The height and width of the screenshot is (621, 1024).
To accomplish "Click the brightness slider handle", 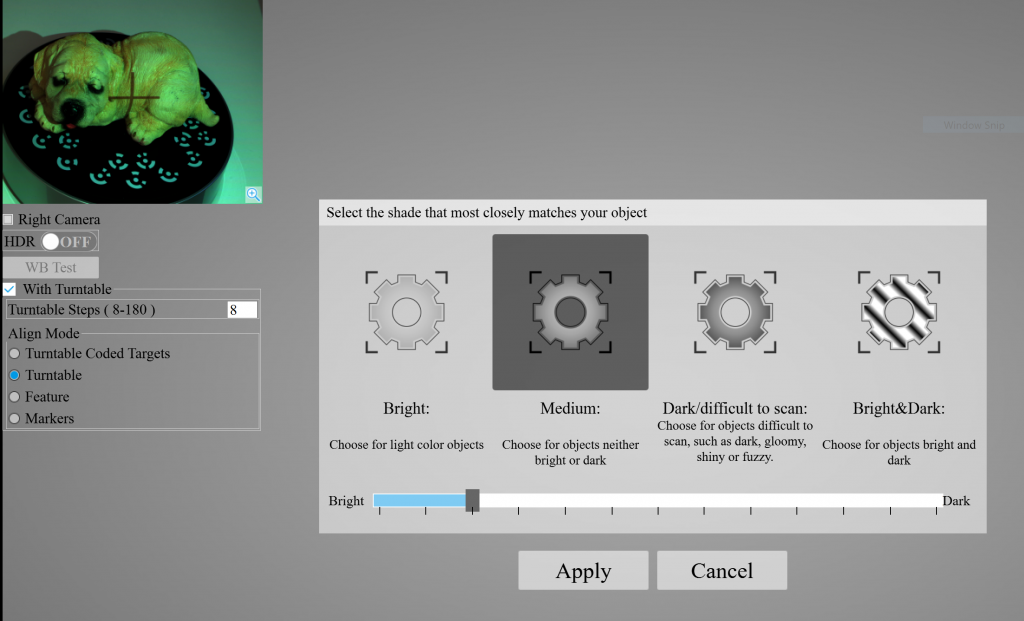I will [473, 500].
